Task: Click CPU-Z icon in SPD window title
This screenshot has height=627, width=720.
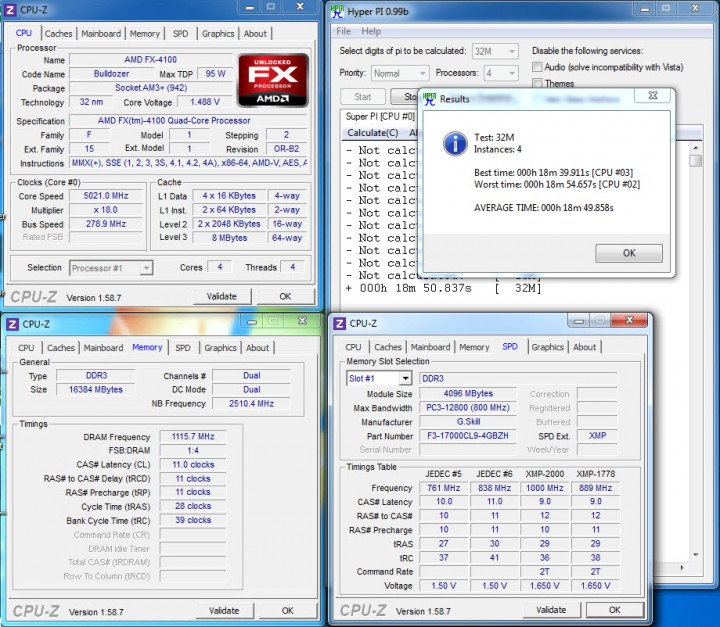Action: click(339, 323)
